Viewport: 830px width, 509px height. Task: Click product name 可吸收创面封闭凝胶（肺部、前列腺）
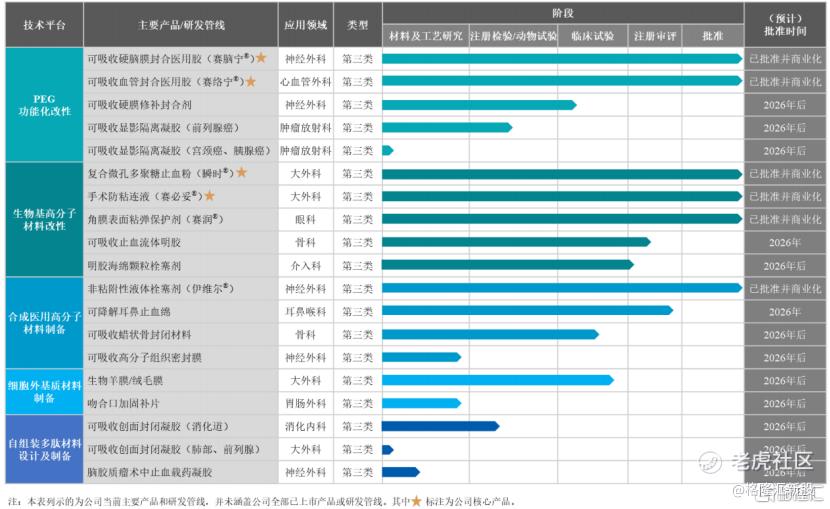pos(174,449)
